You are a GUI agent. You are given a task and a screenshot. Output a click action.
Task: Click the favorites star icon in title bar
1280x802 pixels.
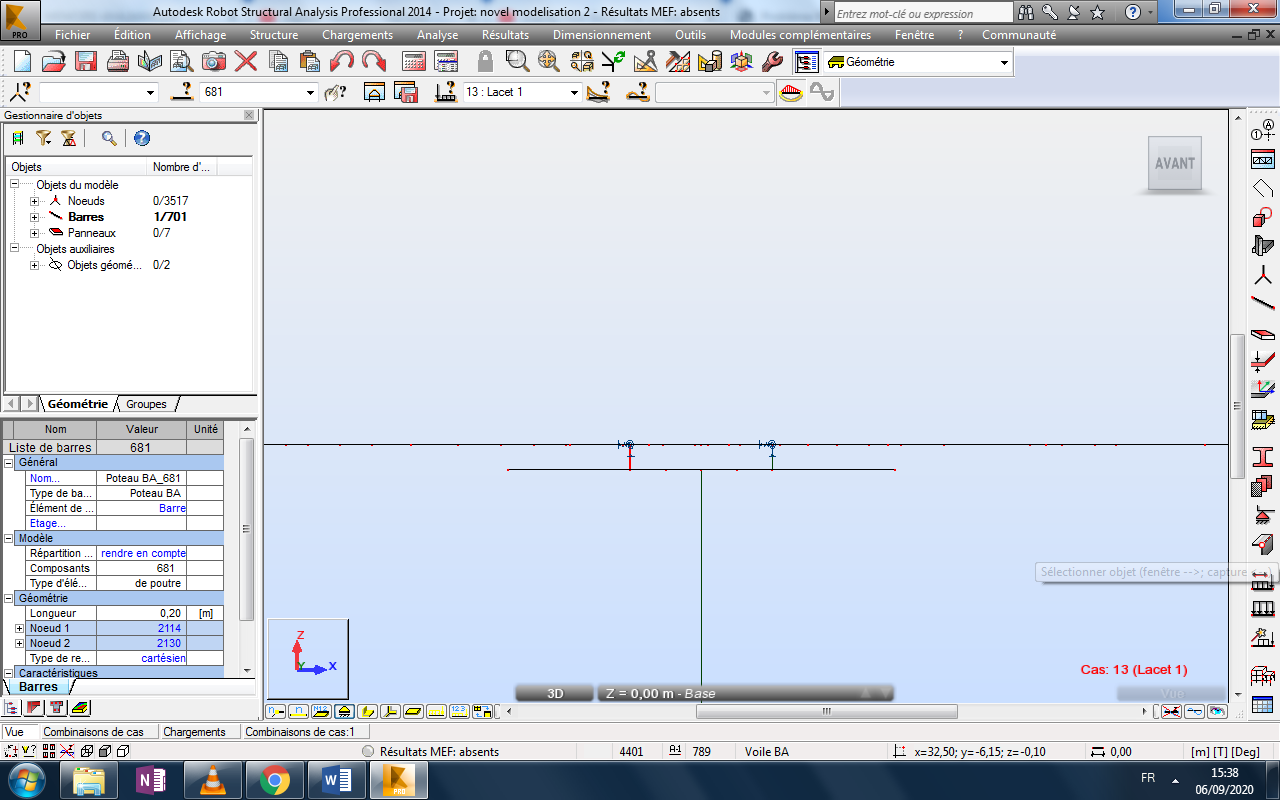[1097, 12]
